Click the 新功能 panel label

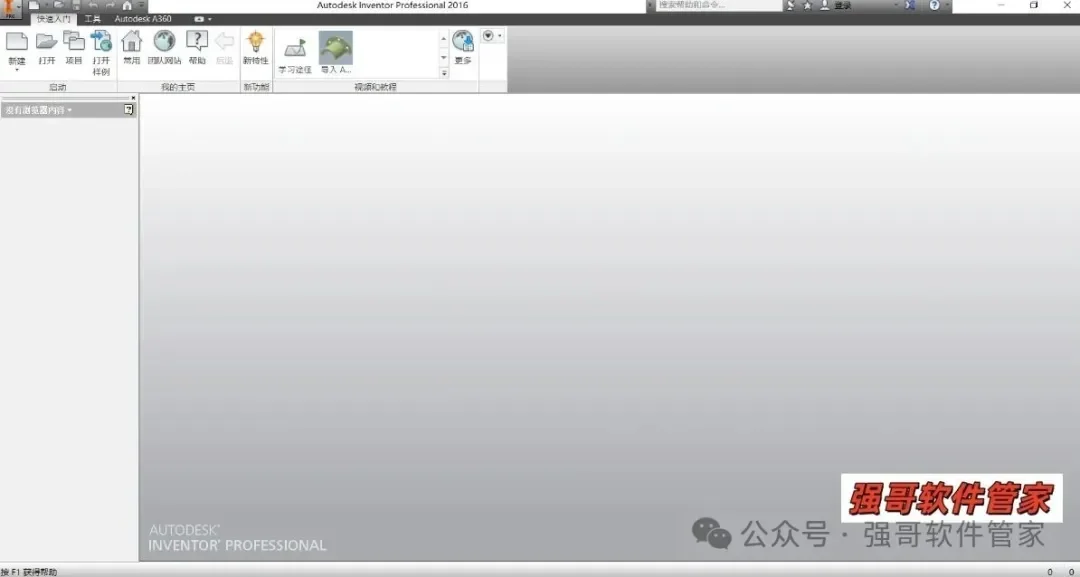[256, 87]
